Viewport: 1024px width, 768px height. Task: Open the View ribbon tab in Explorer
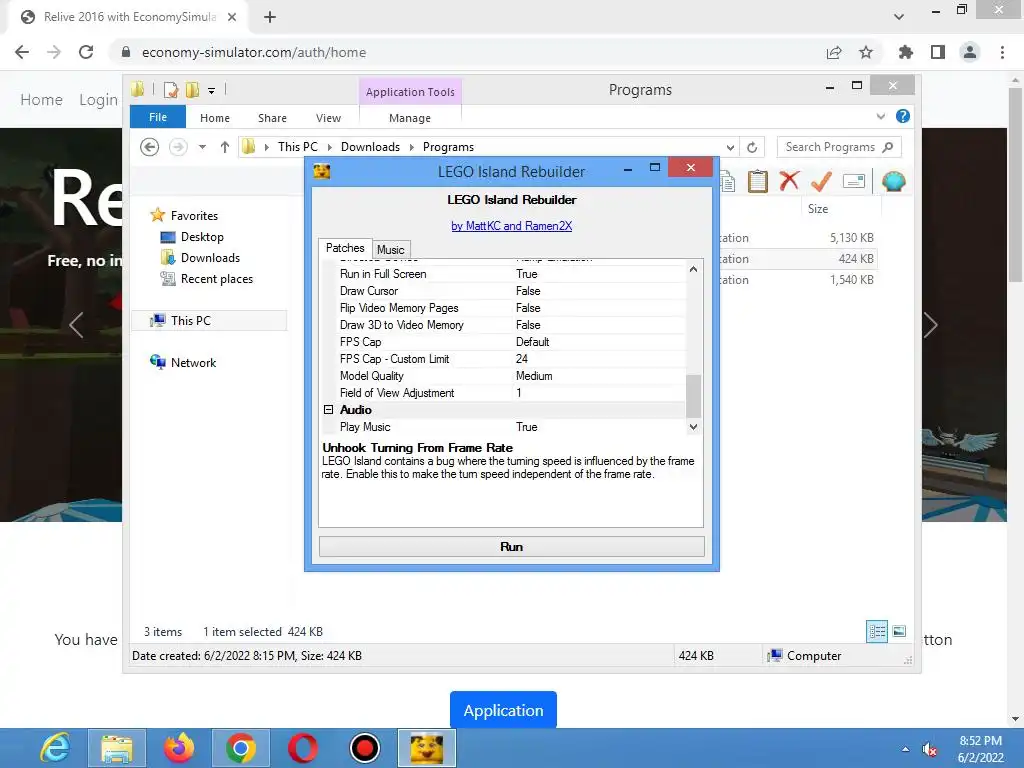(x=328, y=118)
